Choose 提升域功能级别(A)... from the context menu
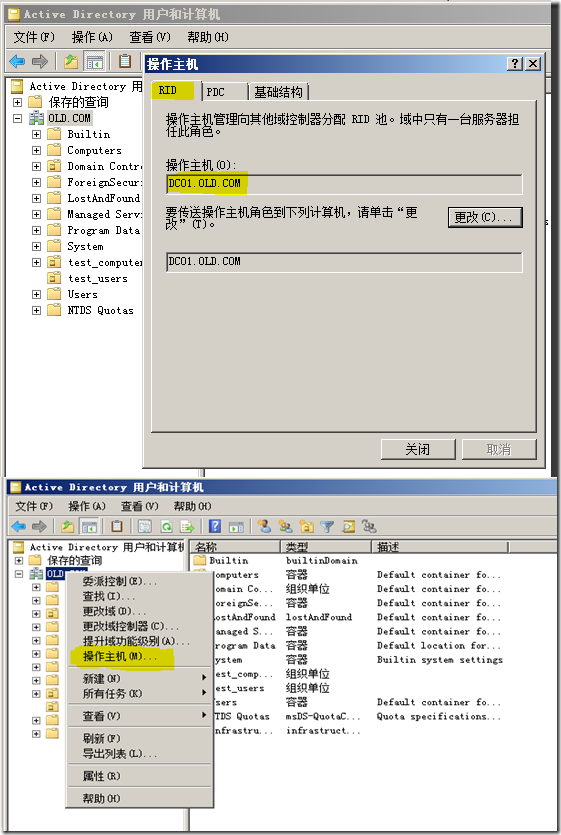The height and width of the screenshot is (835, 561). click(136, 641)
